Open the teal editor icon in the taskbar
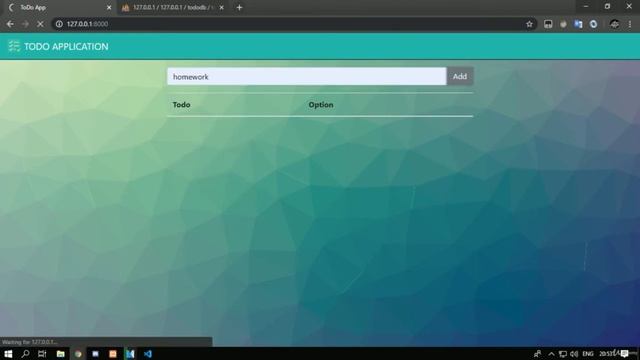640x360 pixels. point(130,354)
